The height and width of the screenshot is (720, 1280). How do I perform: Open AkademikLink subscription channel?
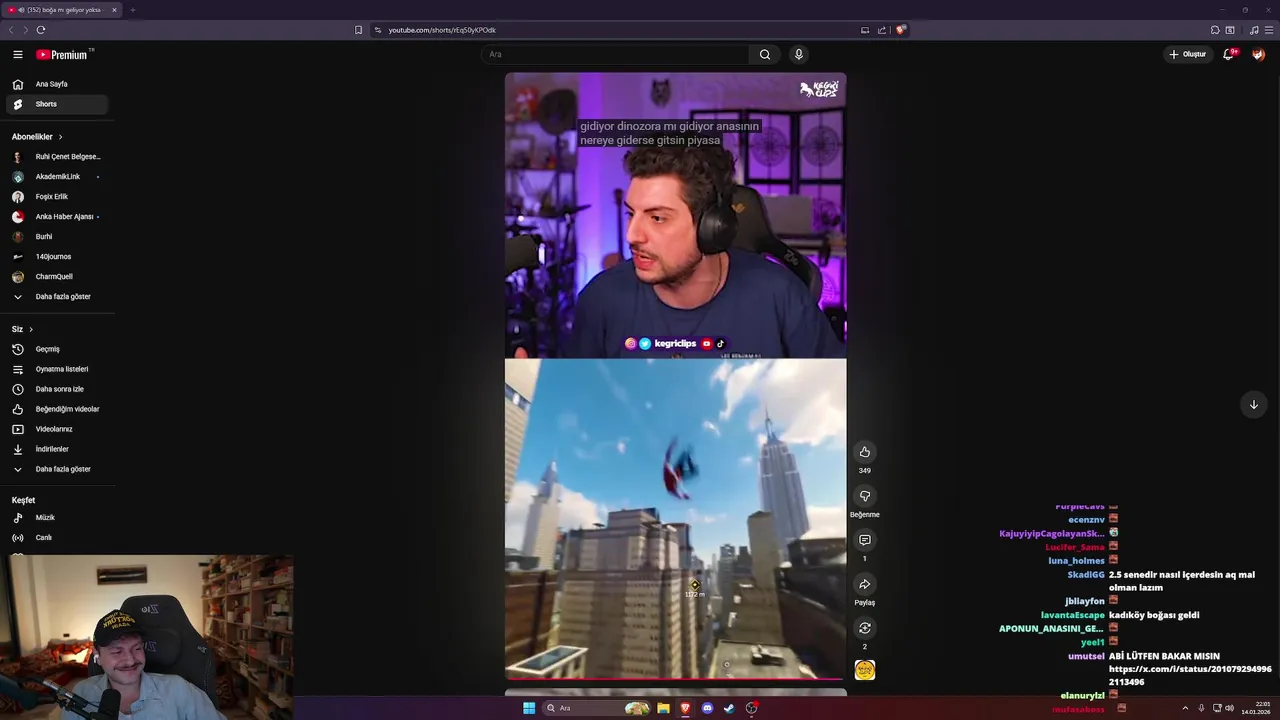click(55, 177)
